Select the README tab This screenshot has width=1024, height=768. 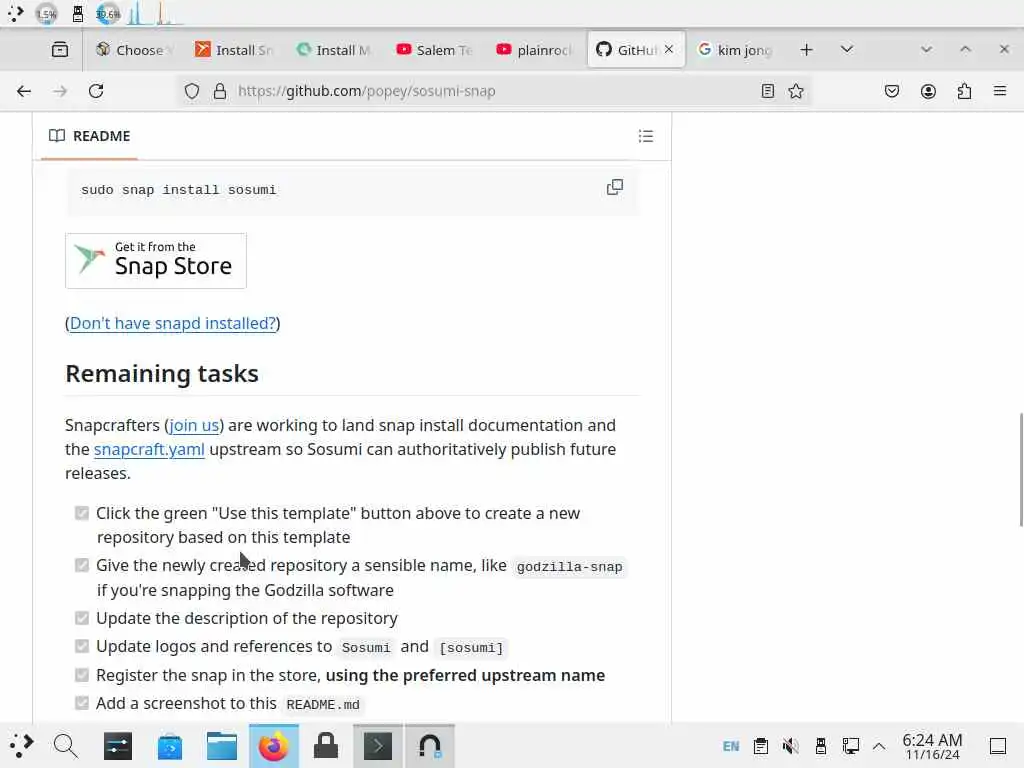[x=89, y=136]
